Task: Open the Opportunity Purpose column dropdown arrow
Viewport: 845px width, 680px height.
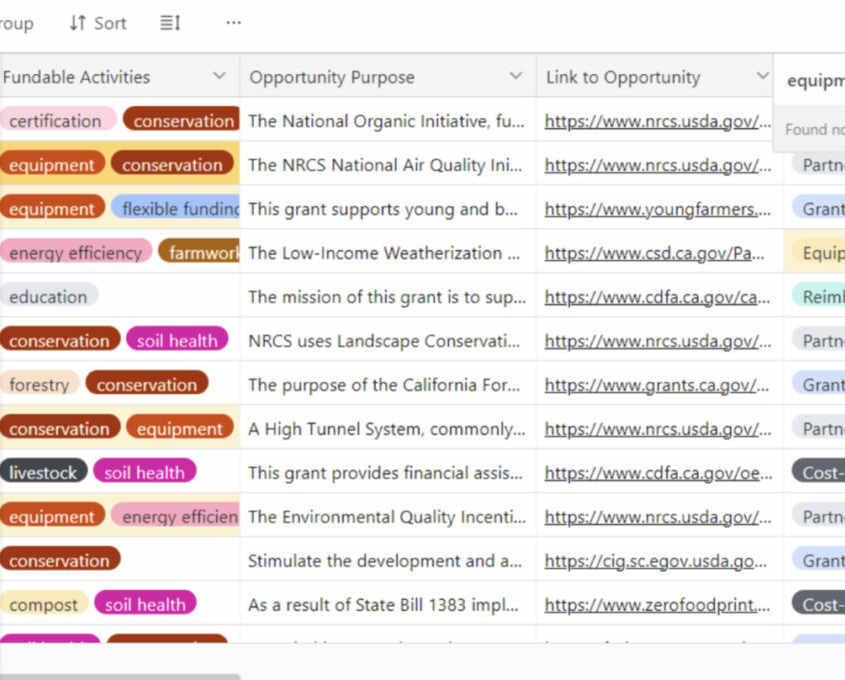Action: 516,77
